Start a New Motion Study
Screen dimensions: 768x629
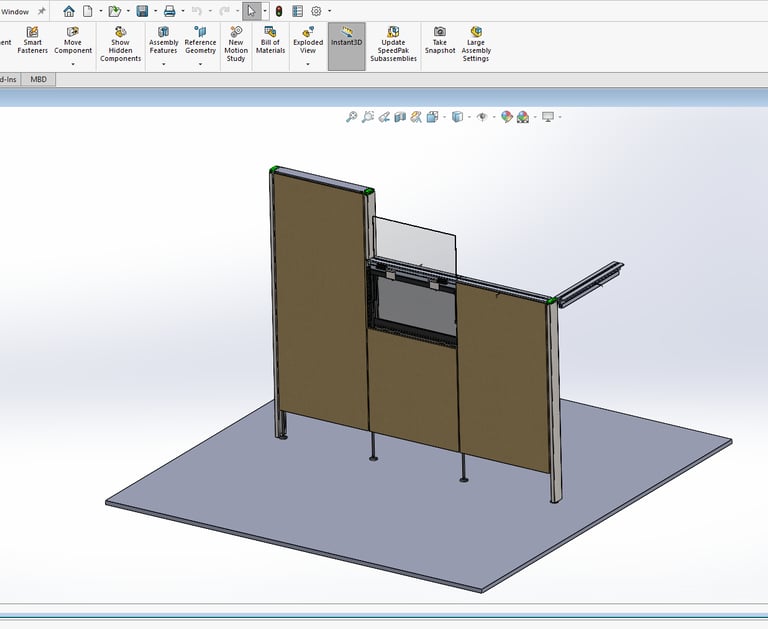(x=236, y=45)
